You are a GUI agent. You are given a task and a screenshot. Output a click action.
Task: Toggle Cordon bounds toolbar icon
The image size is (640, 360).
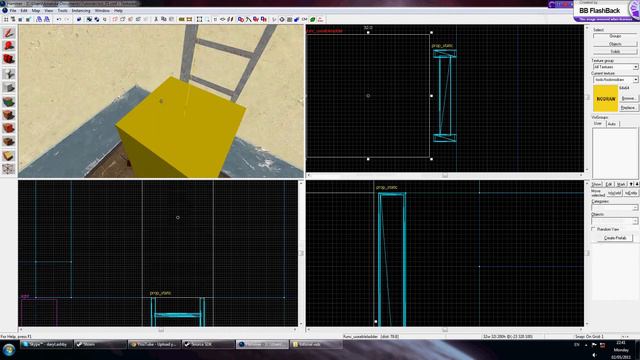182,19
